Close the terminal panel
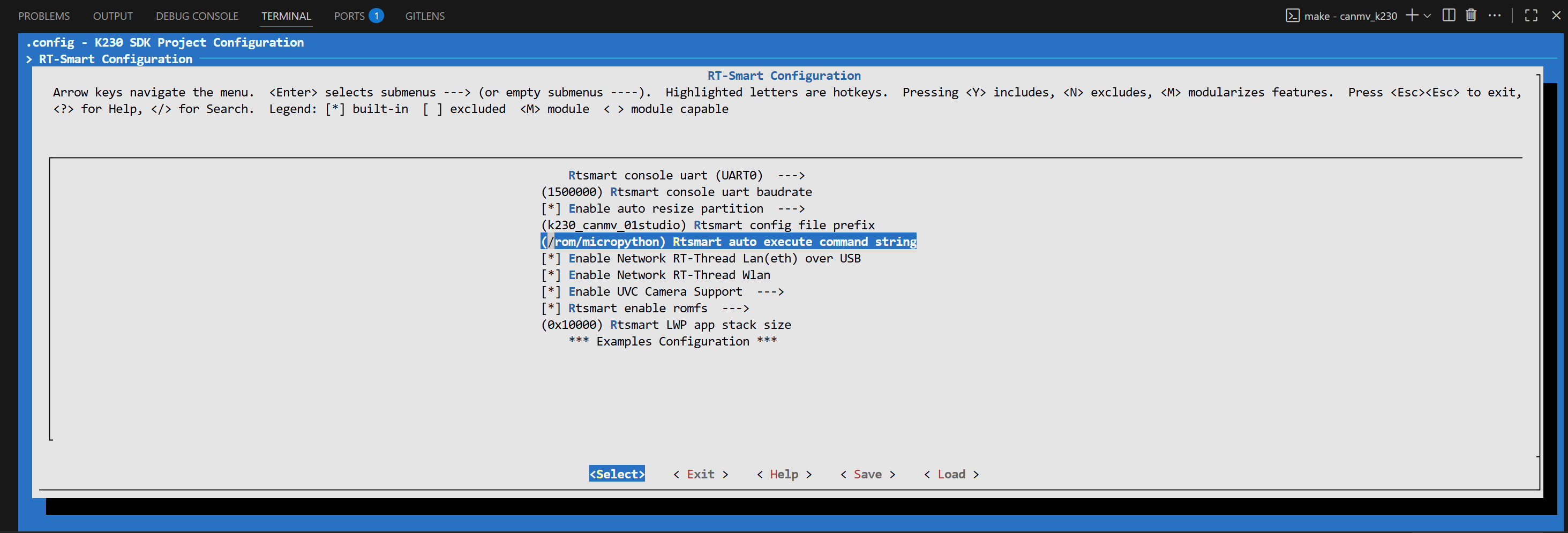1568x533 pixels. [1556, 16]
